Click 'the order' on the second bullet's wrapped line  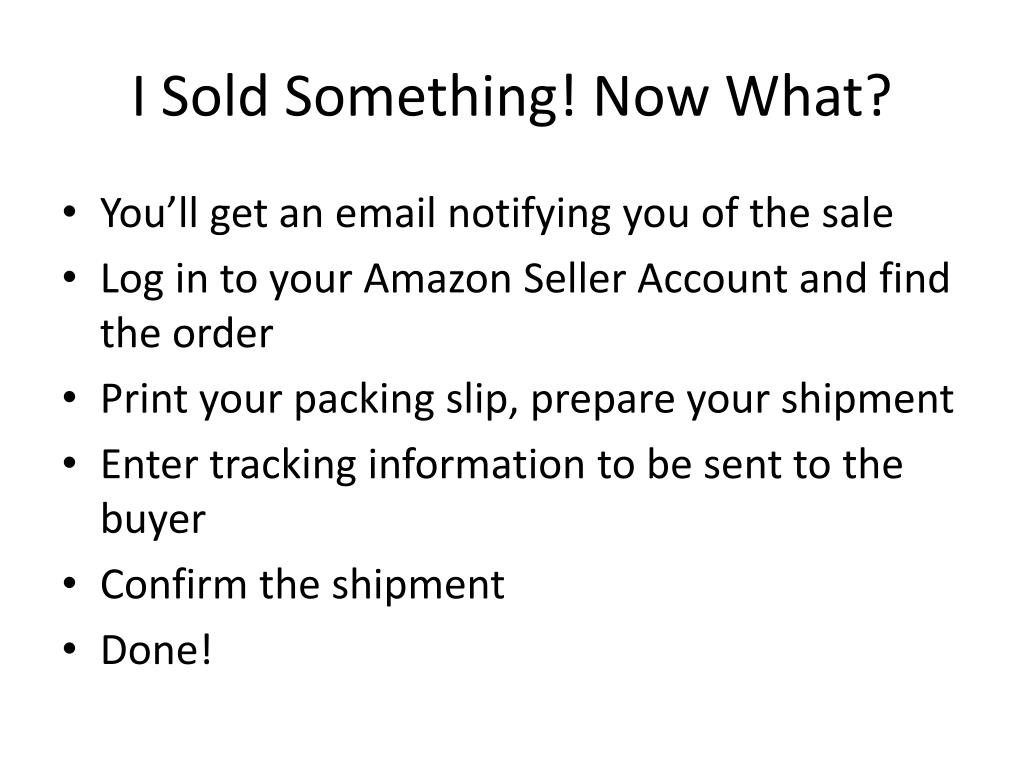tap(187, 334)
